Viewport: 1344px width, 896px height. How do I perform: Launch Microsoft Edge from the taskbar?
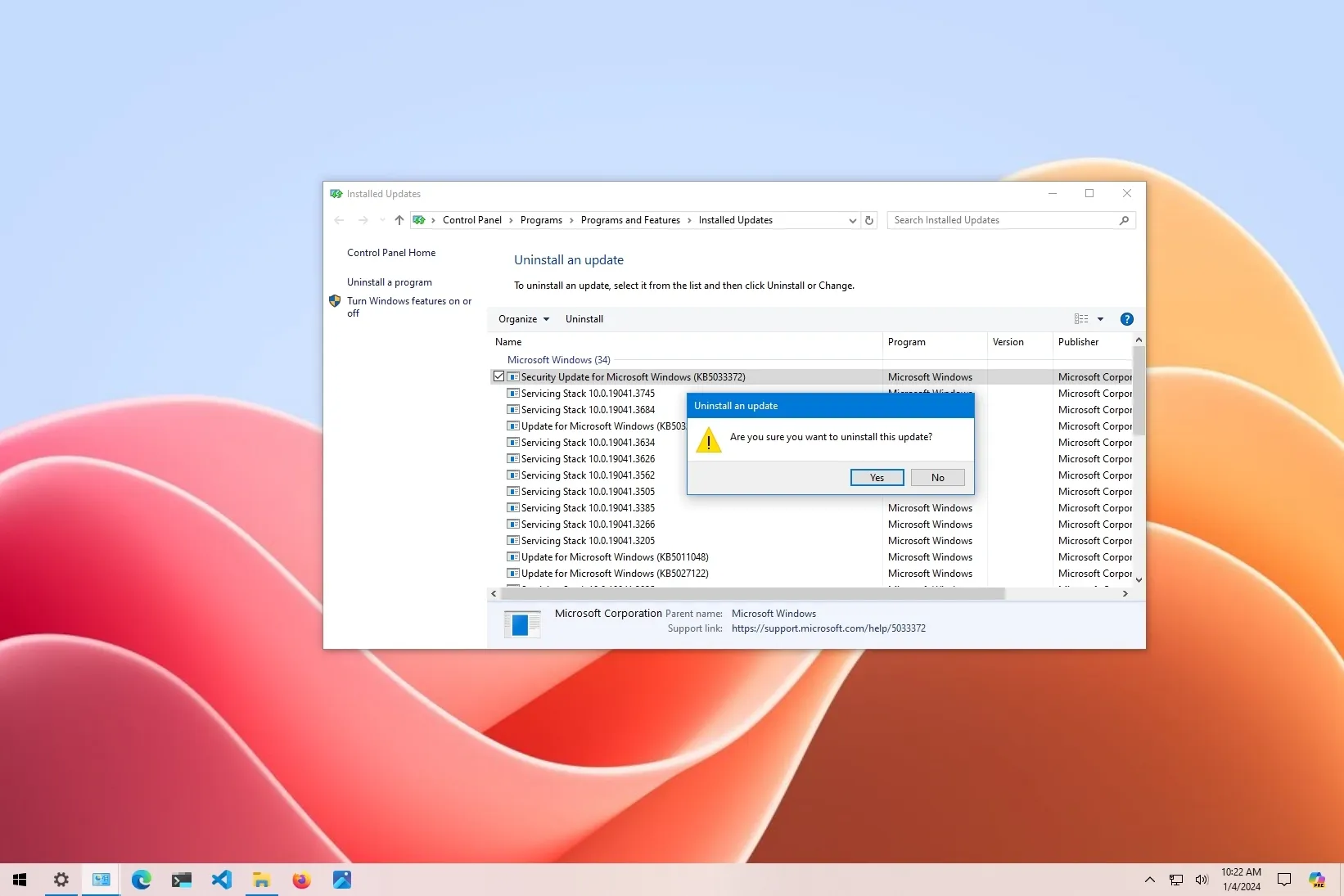[142, 880]
